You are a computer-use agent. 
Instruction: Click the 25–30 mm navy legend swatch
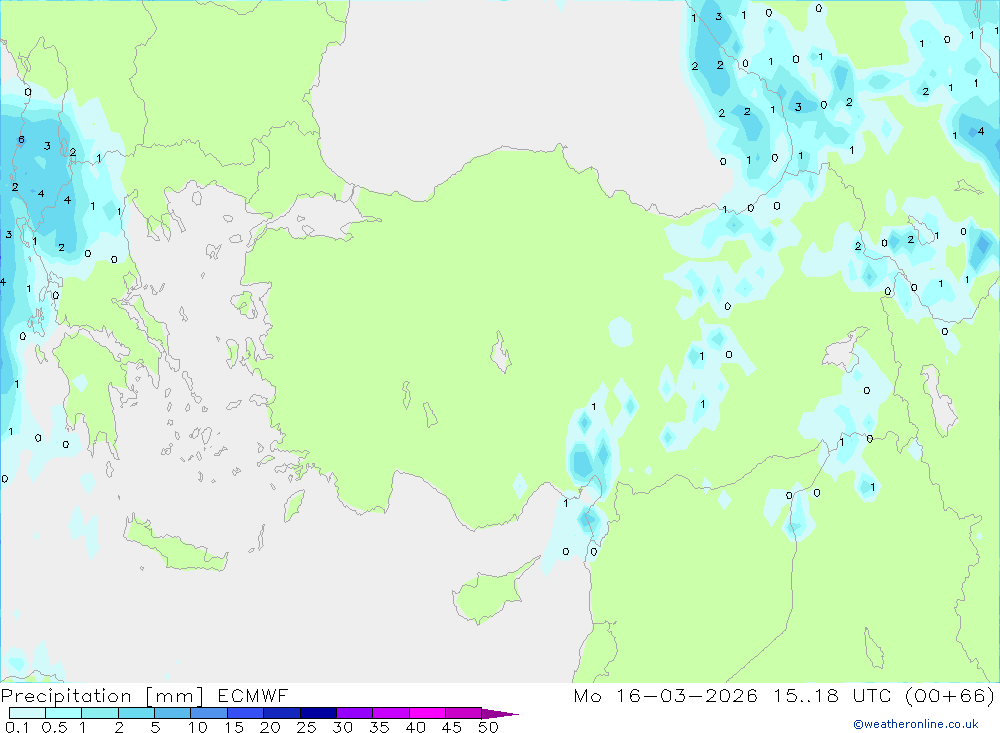(318, 713)
